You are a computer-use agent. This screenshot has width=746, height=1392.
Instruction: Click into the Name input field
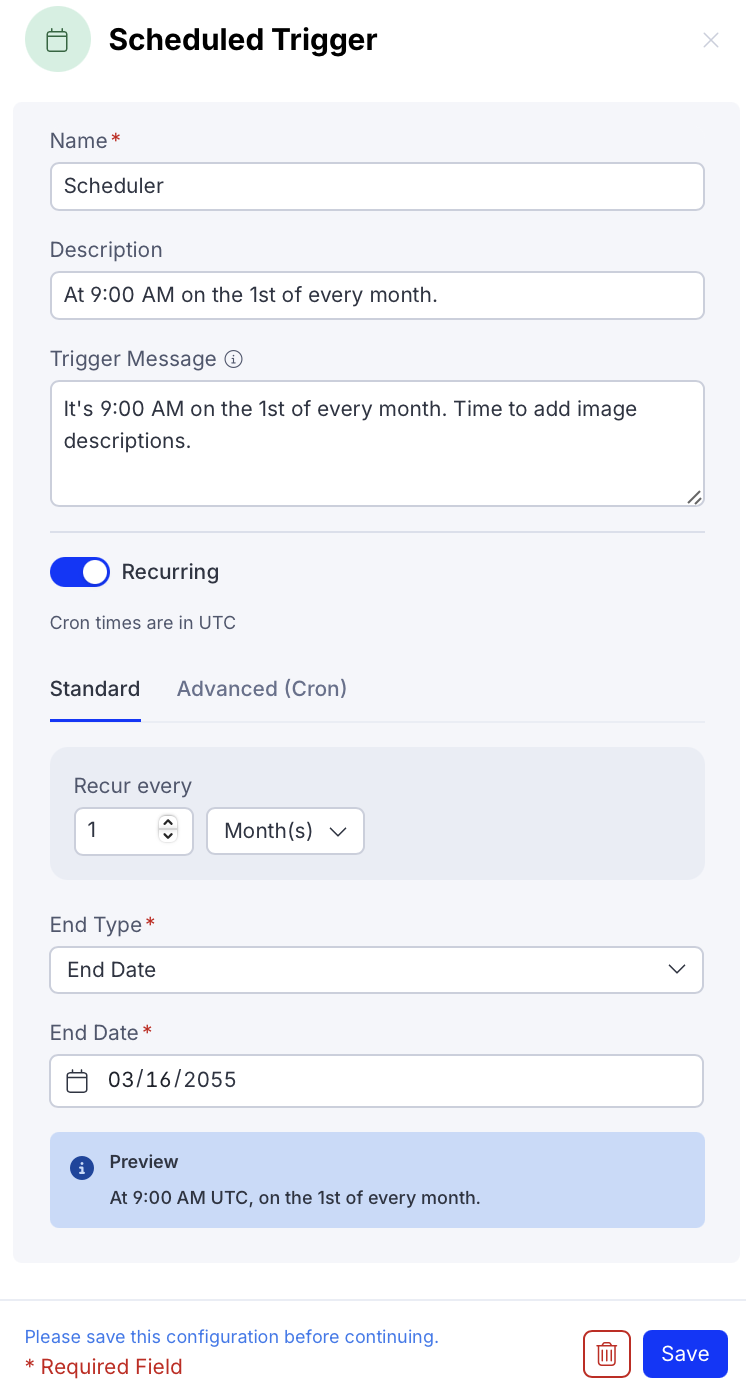[377, 186]
